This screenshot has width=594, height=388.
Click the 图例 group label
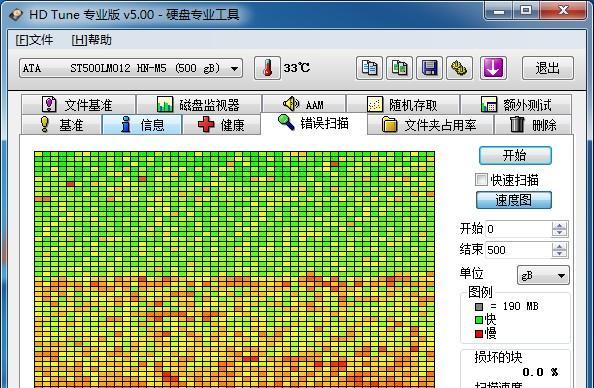coord(480,292)
